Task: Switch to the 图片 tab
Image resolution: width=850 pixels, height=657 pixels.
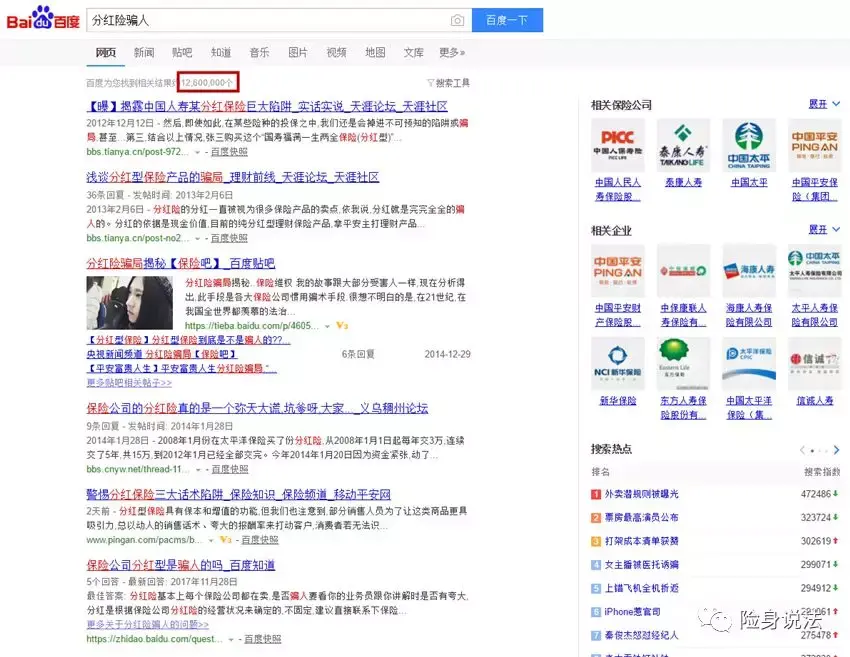Action: tap(298, 52)
